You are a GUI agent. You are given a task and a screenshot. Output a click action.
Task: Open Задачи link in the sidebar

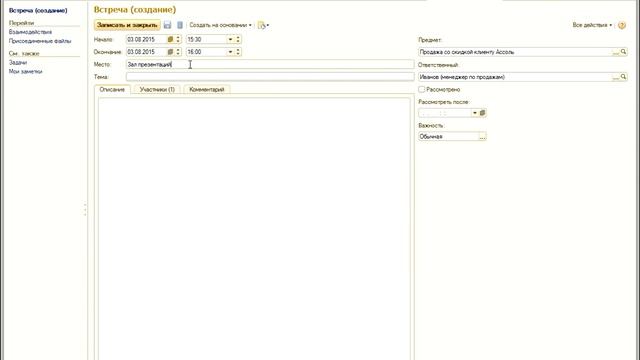pyautogui.click(x=18, y=62)
